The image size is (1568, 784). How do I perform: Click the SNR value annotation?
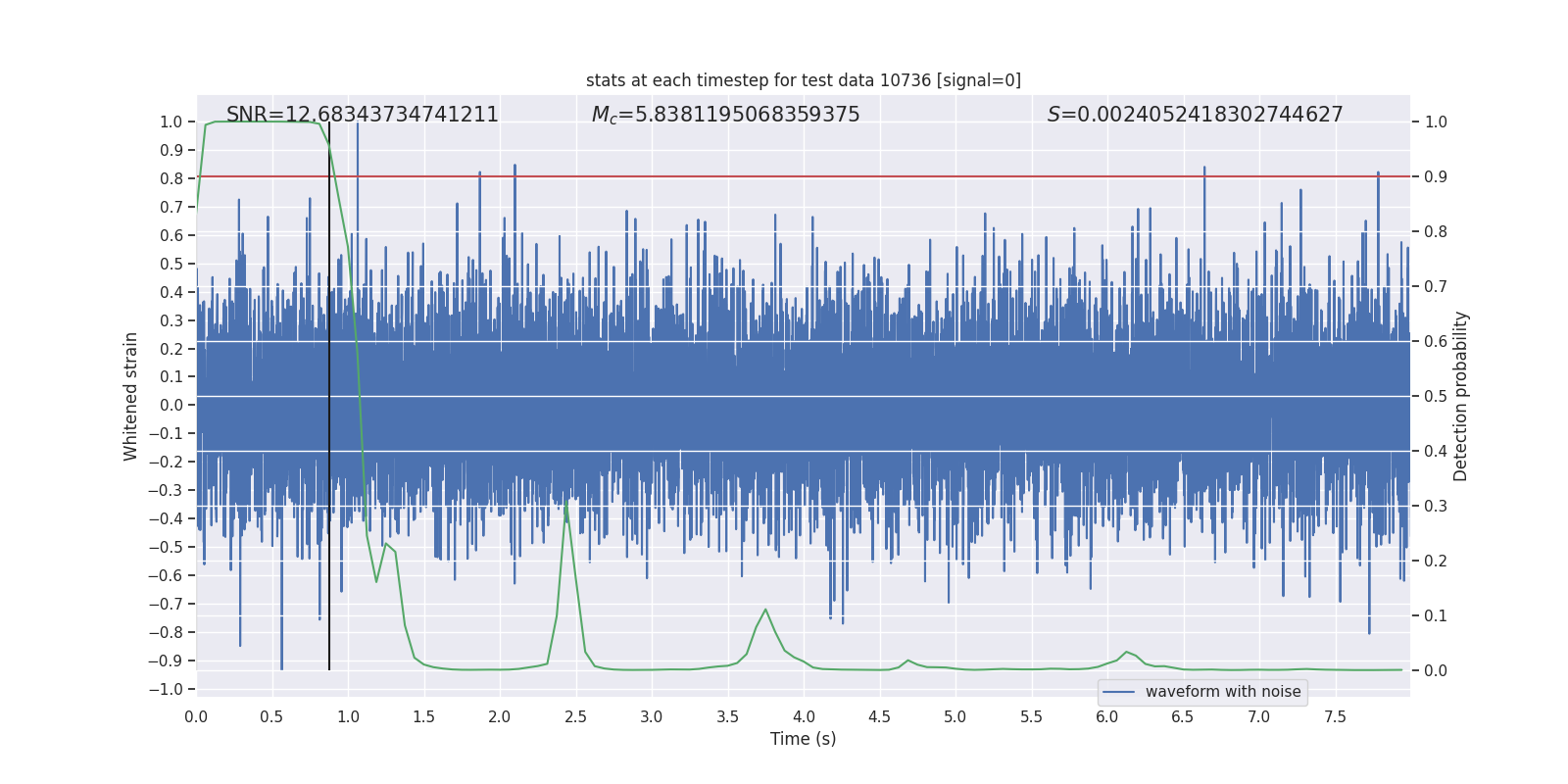point(362,115)
